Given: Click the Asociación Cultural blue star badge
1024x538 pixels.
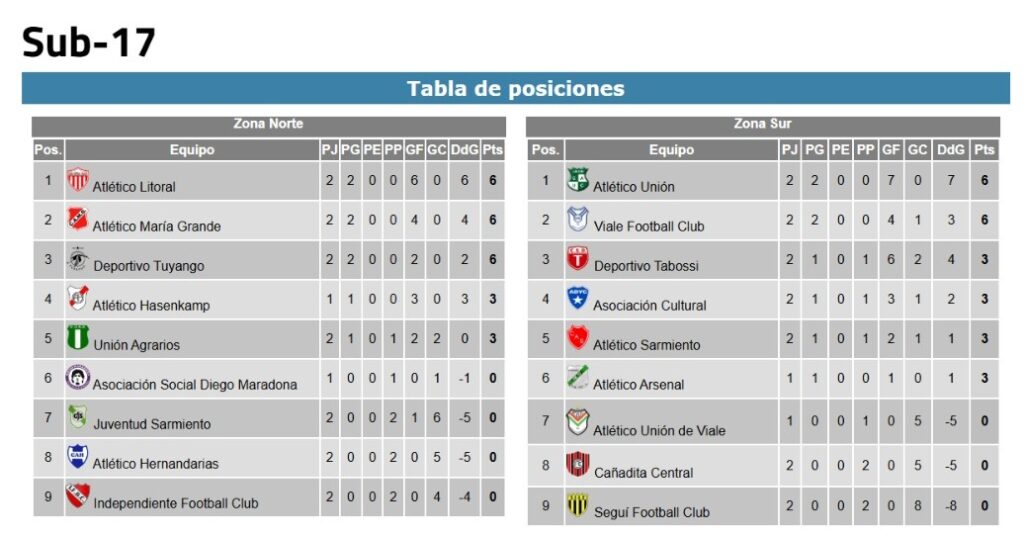Looking at the screenshot, I should pyautogui.click(x=578, y=298).
